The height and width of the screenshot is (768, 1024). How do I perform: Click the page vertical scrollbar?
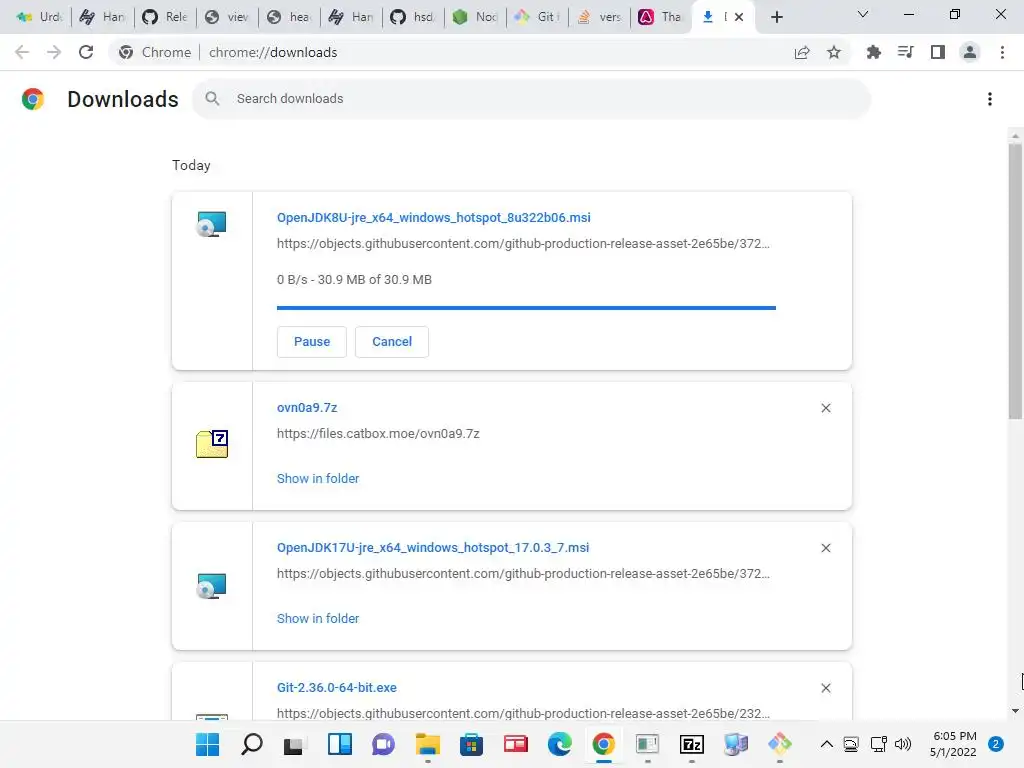[x=1015, y=281]
